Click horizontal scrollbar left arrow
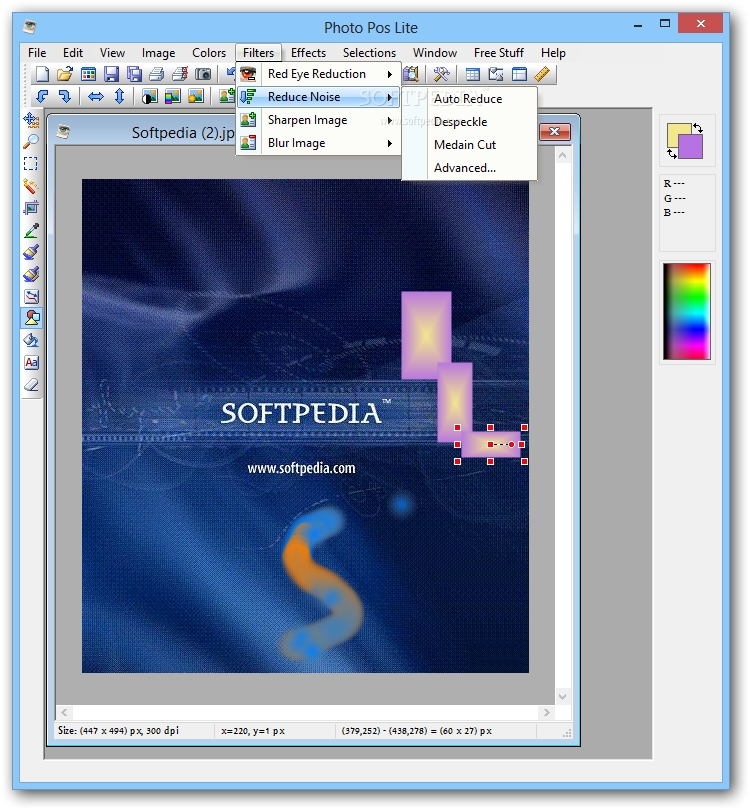Viewport: 750px width, 810px height. (x=64, y=712)
